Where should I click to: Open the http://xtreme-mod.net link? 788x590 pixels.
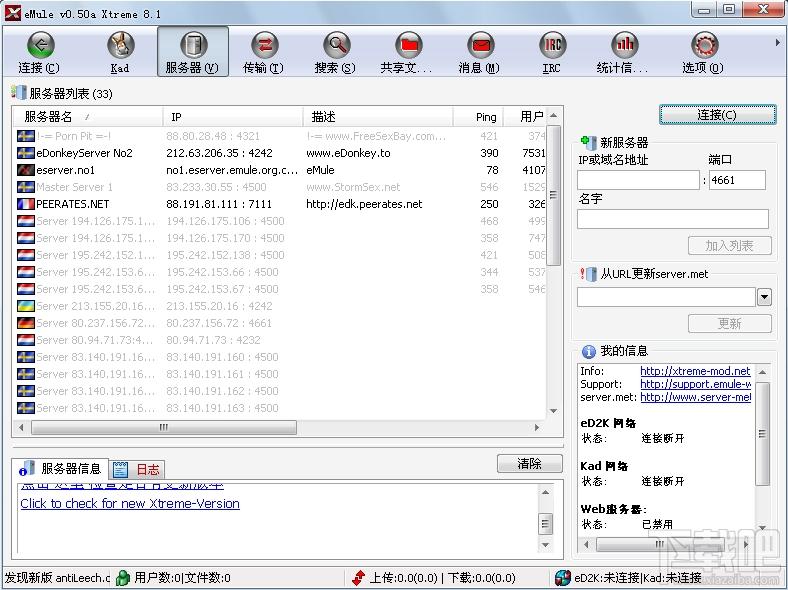click(x=695, y=371)
